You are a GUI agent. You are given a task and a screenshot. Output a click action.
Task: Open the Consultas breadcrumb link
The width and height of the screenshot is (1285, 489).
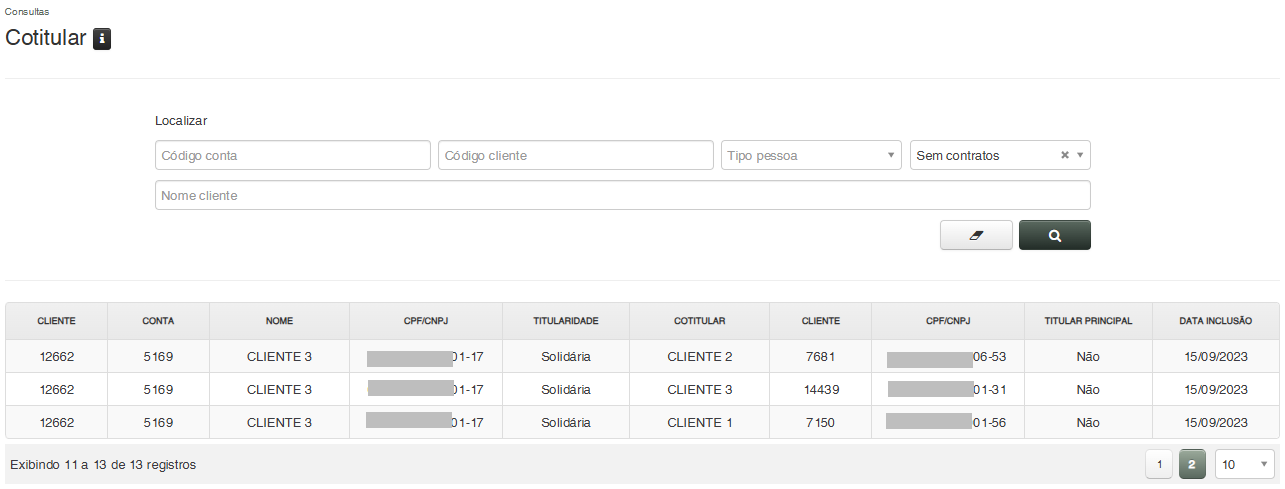[27, 11]
